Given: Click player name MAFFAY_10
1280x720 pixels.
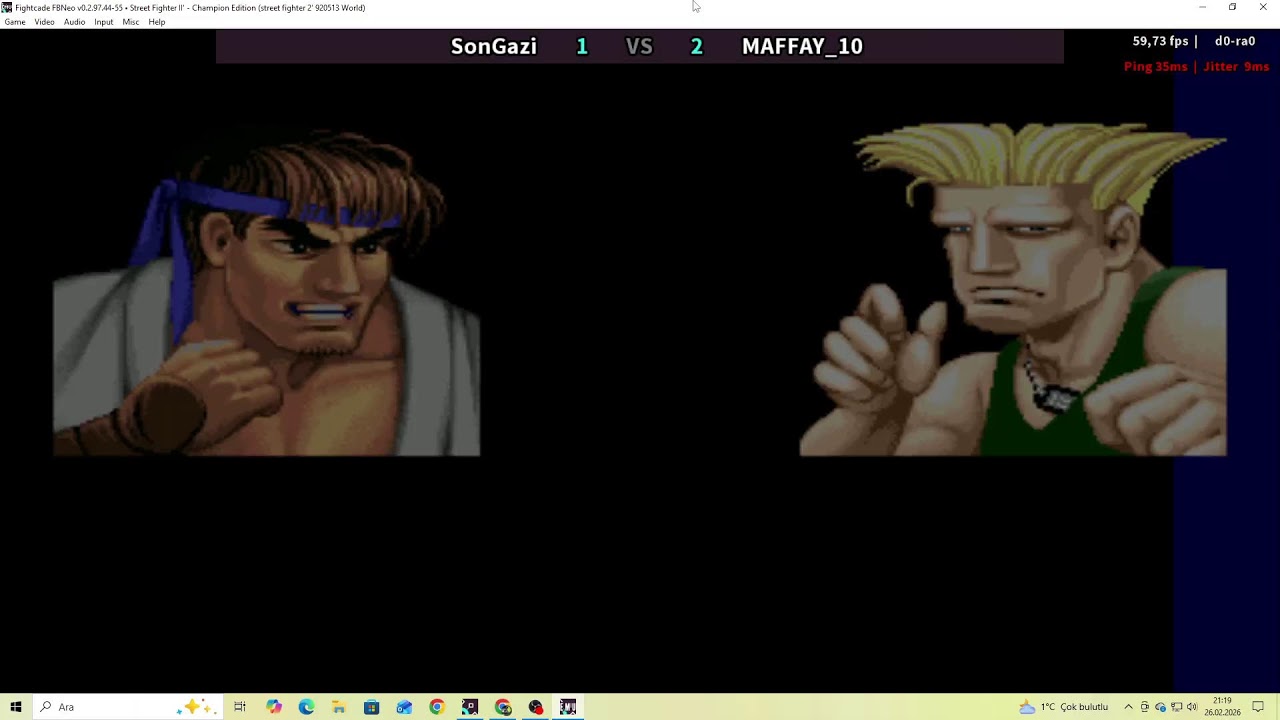Looking at the screenshot, I should click(x=802, y=46).
